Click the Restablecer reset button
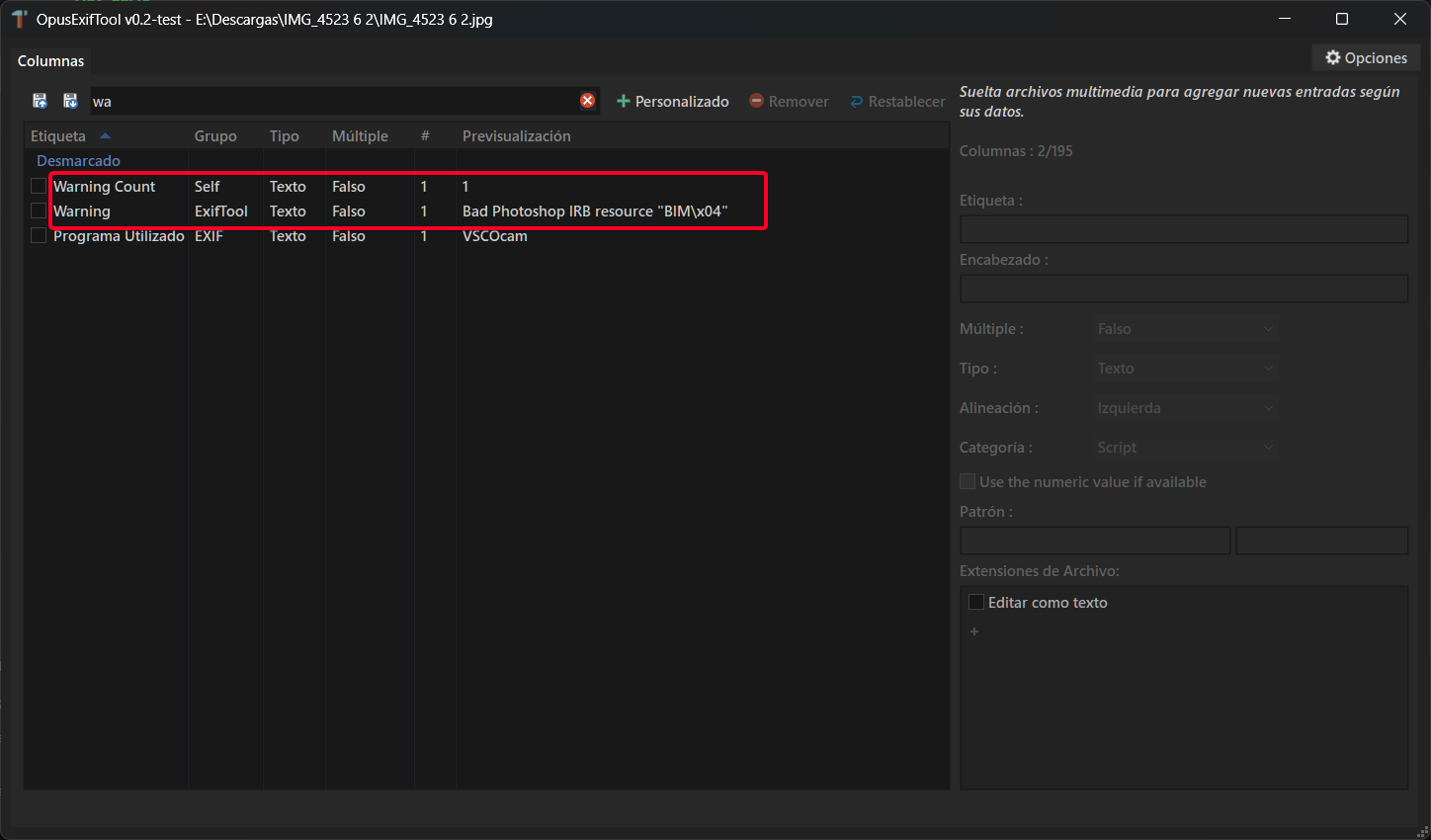The width and height of the screenshot is (1431, 840). pos(897,101)
